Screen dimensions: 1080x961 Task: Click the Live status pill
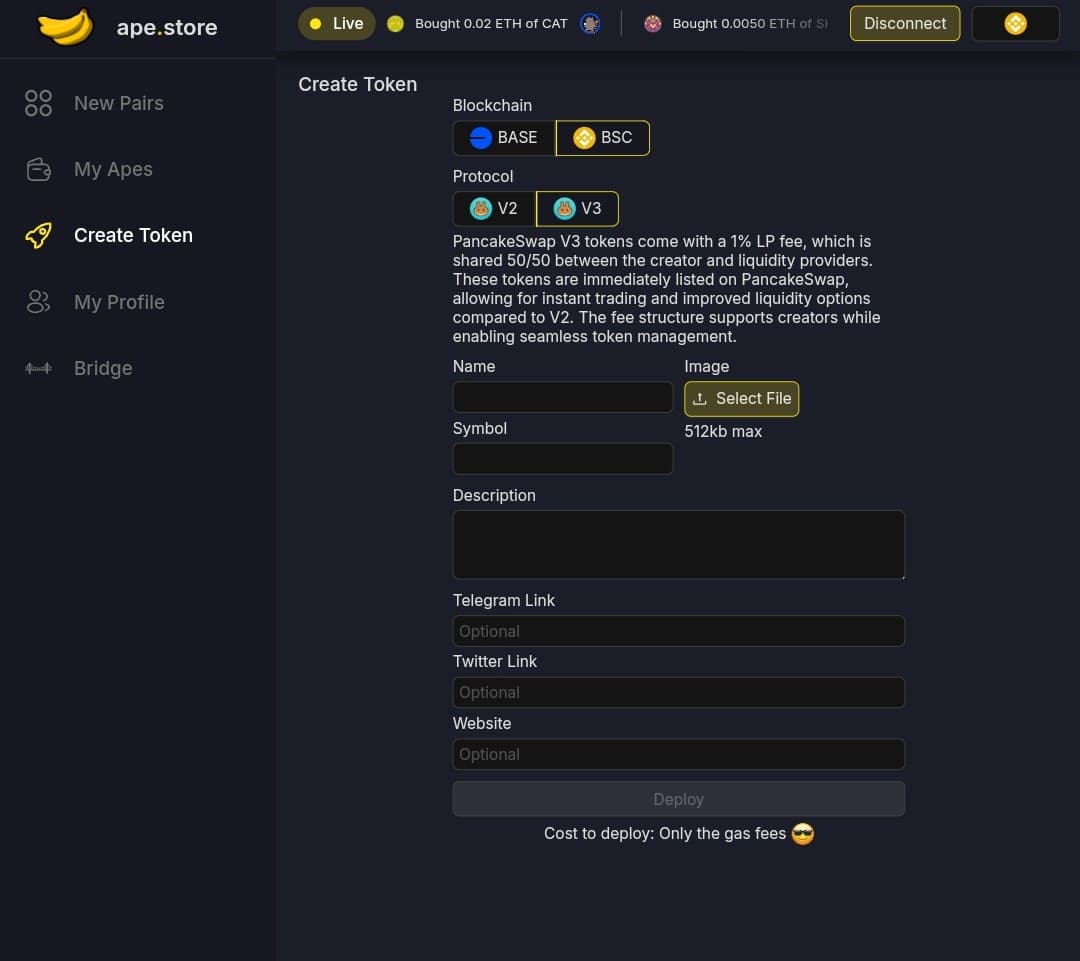(336, 22)
